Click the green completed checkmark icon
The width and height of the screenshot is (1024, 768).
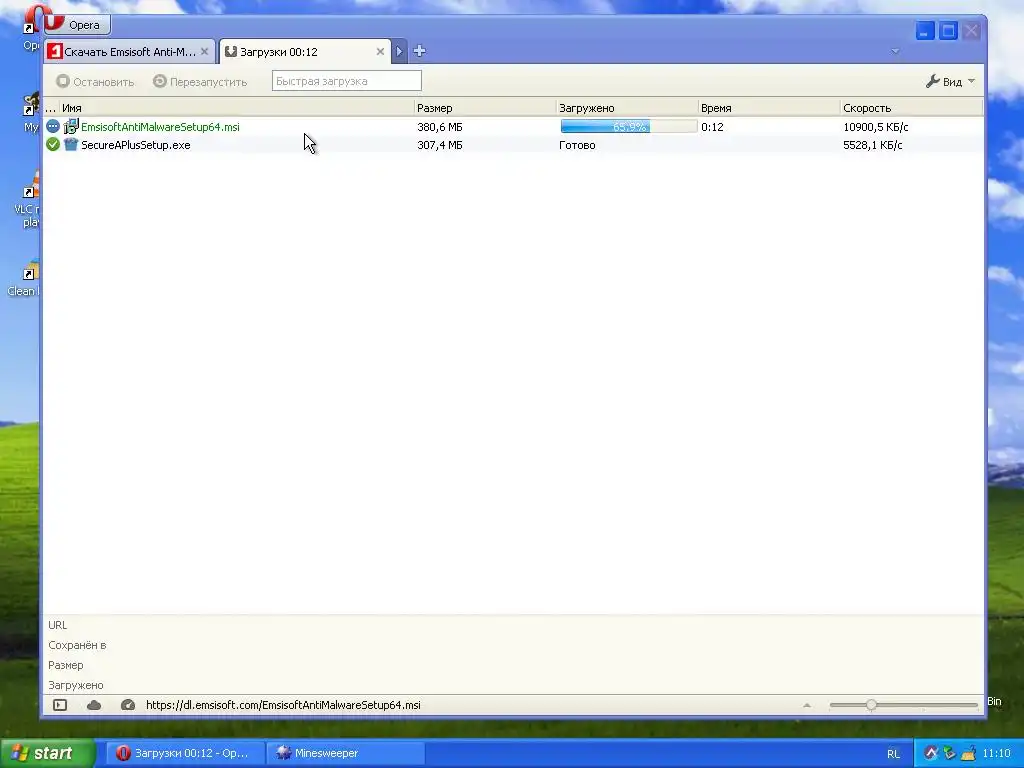(x=53, y=144)
